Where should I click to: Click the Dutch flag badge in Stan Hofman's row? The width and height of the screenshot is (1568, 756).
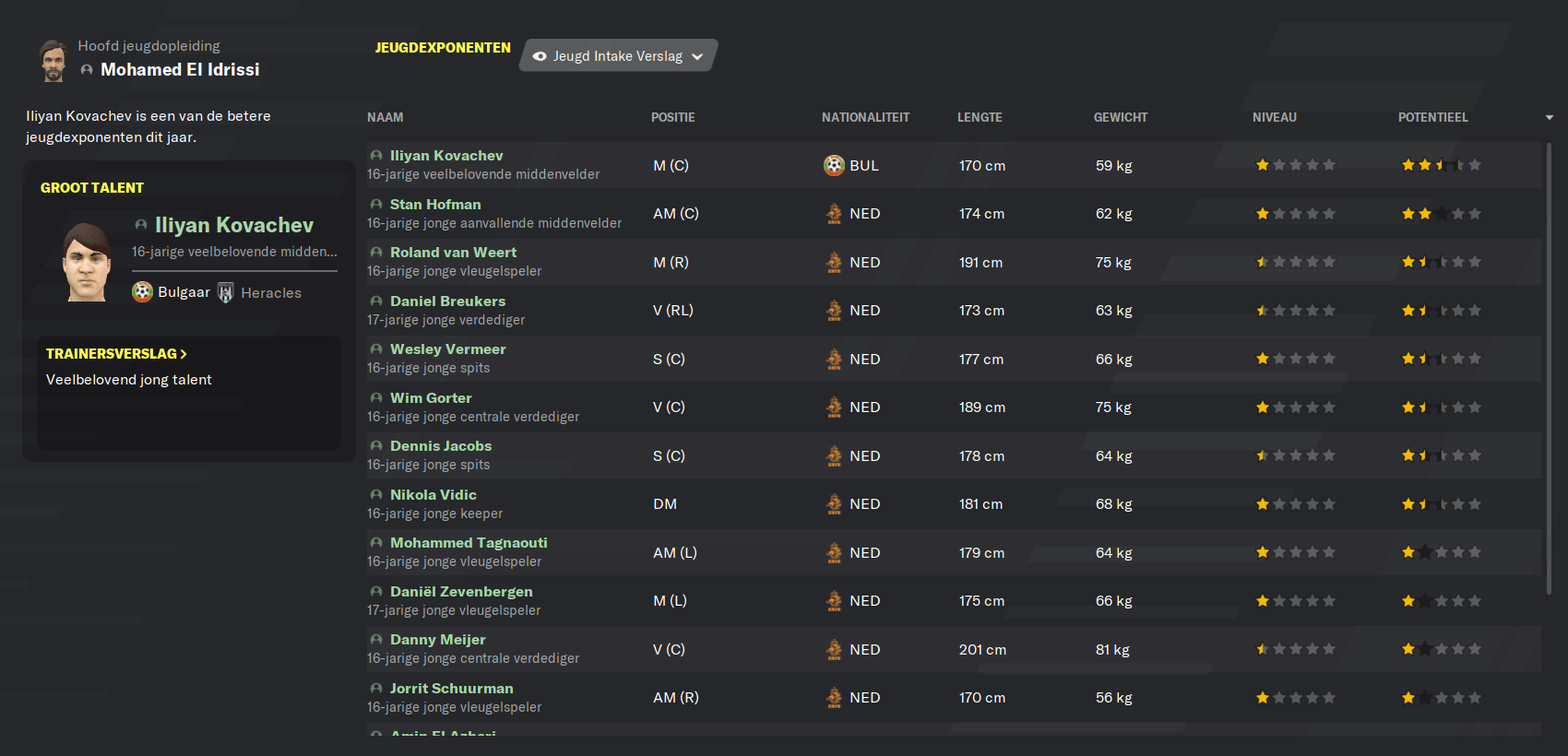click(x=834, y=214)
